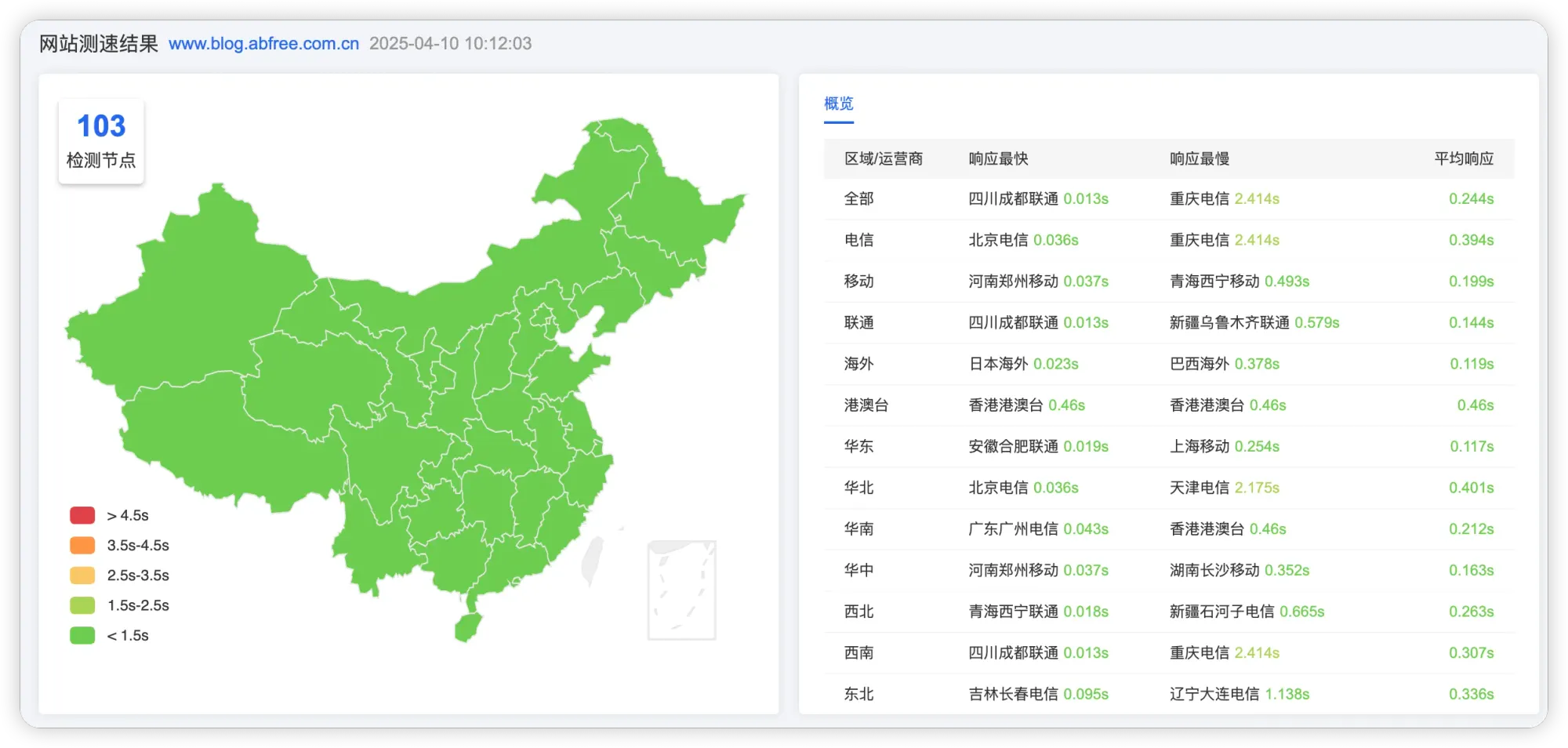1568x748 pixels.
Task: Select the 概览 tab
Action: pos(838,103)
